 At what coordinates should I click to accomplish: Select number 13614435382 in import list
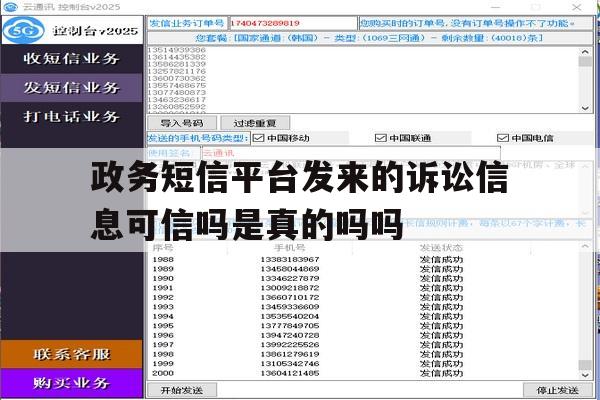point(176,57)
